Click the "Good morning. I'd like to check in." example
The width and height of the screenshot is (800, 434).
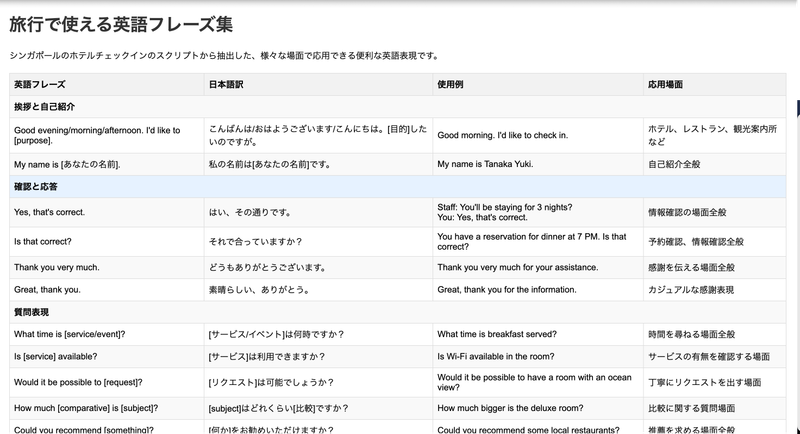[x=502, y=135]
